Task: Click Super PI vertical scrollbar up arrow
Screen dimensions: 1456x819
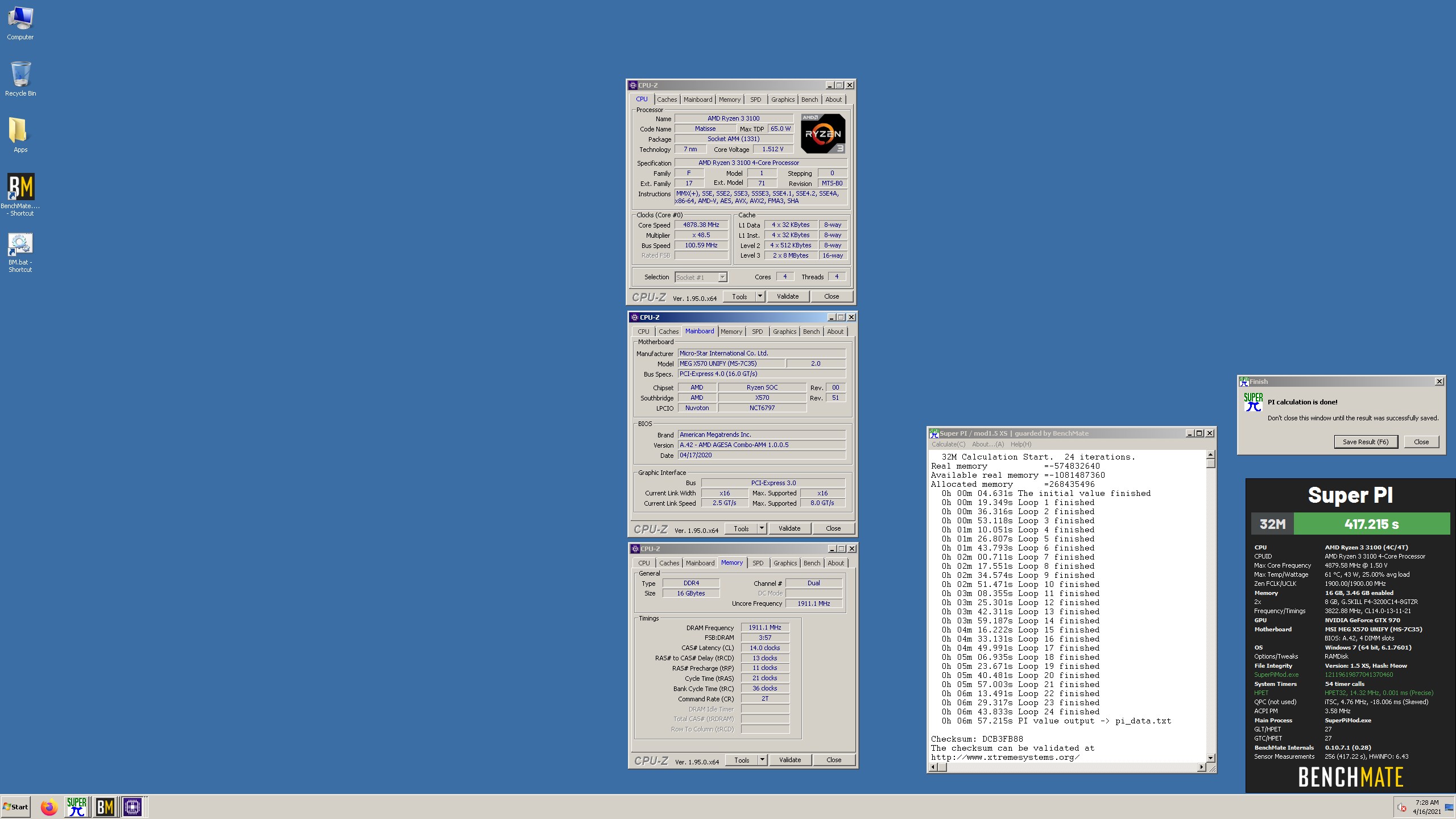Action: click(x=1210, y=454)
